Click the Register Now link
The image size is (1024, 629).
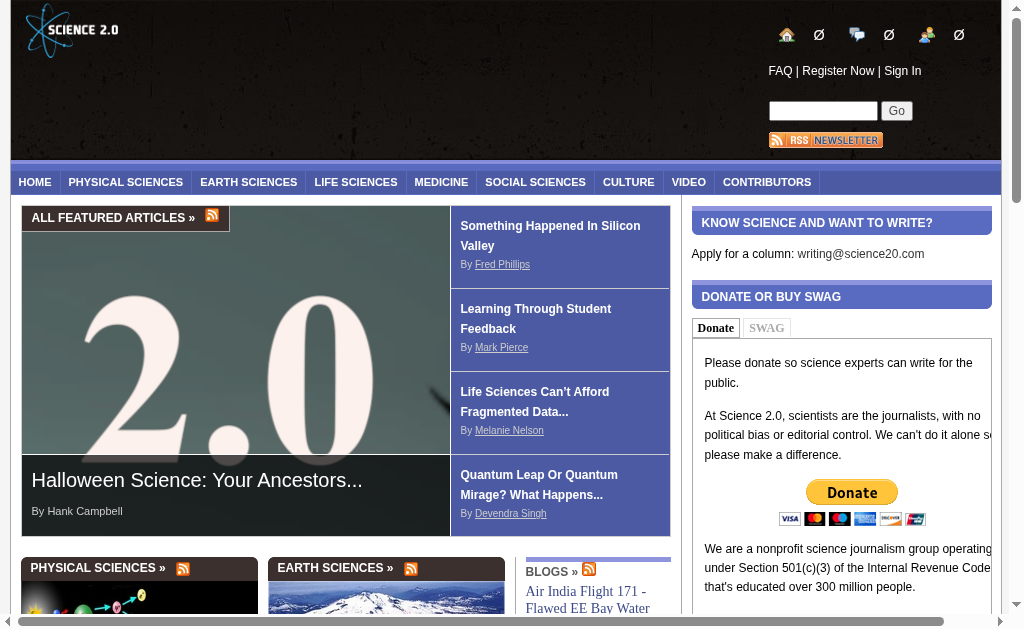[x=838, y=71]
